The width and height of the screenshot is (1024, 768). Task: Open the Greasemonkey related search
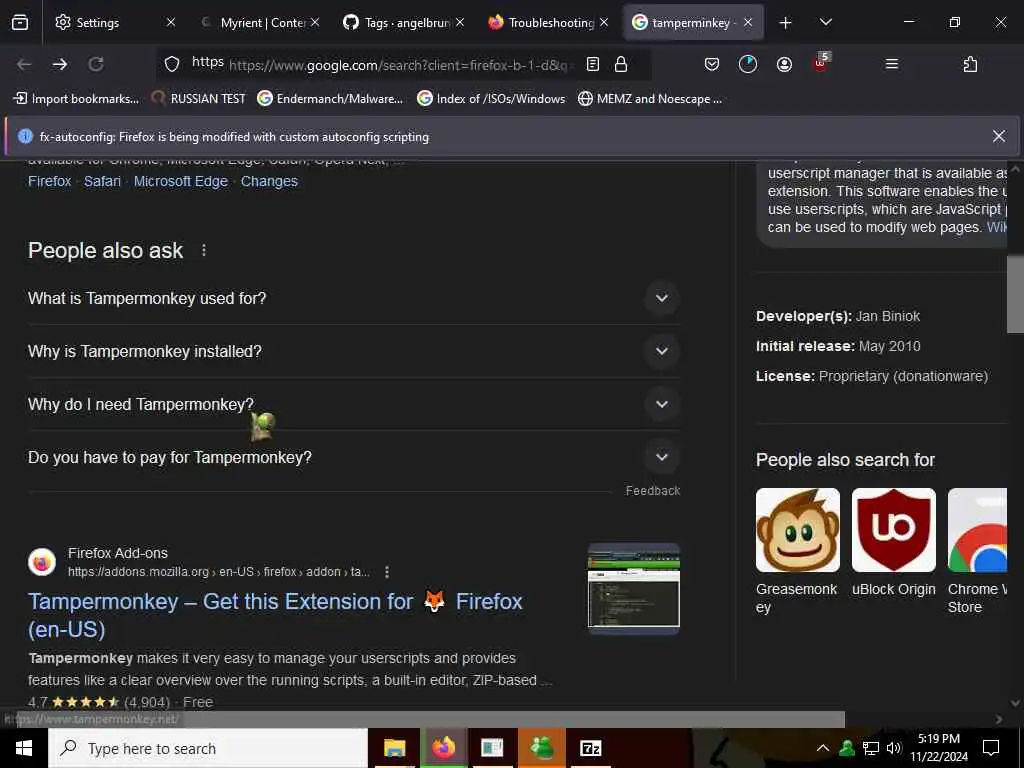tap(798, 552)
